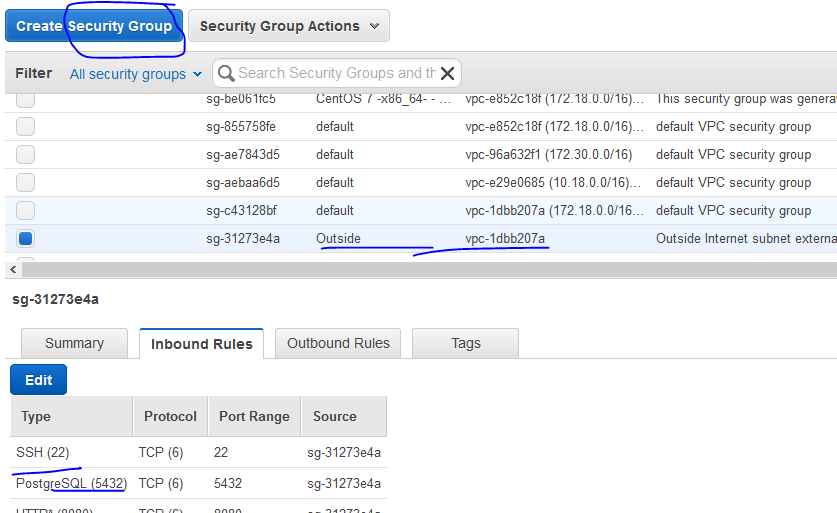Check the box for sg-be061fc5 row
Viewport: 837px width, 513px height.
click(25, 100)
